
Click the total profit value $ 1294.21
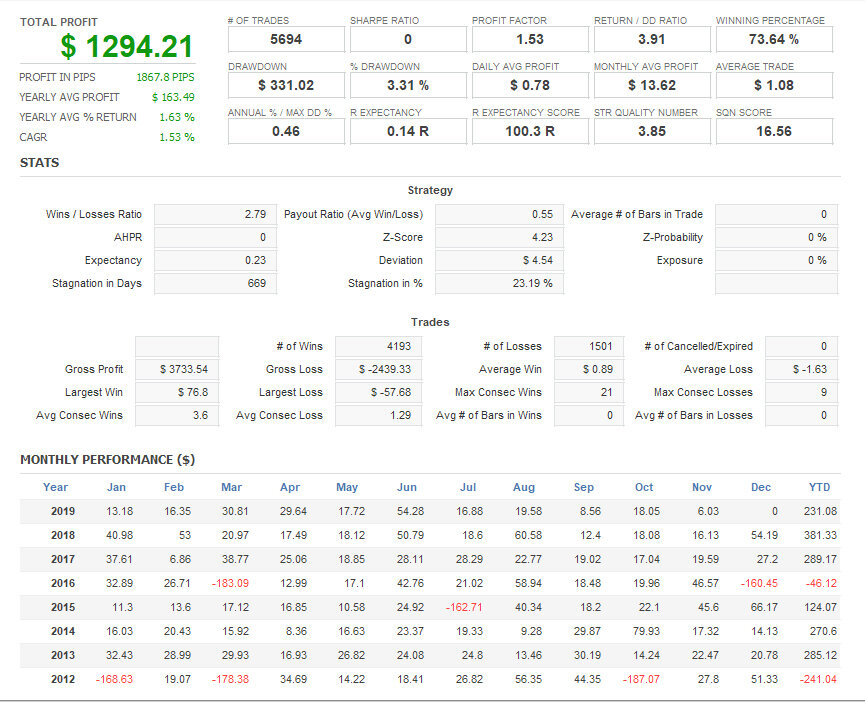[126, 46]
